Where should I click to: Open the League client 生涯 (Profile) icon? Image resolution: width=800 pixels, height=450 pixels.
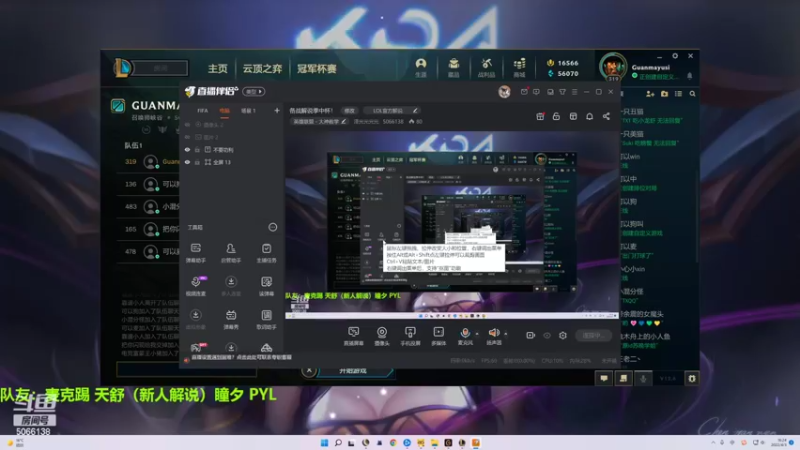point(420,67)
